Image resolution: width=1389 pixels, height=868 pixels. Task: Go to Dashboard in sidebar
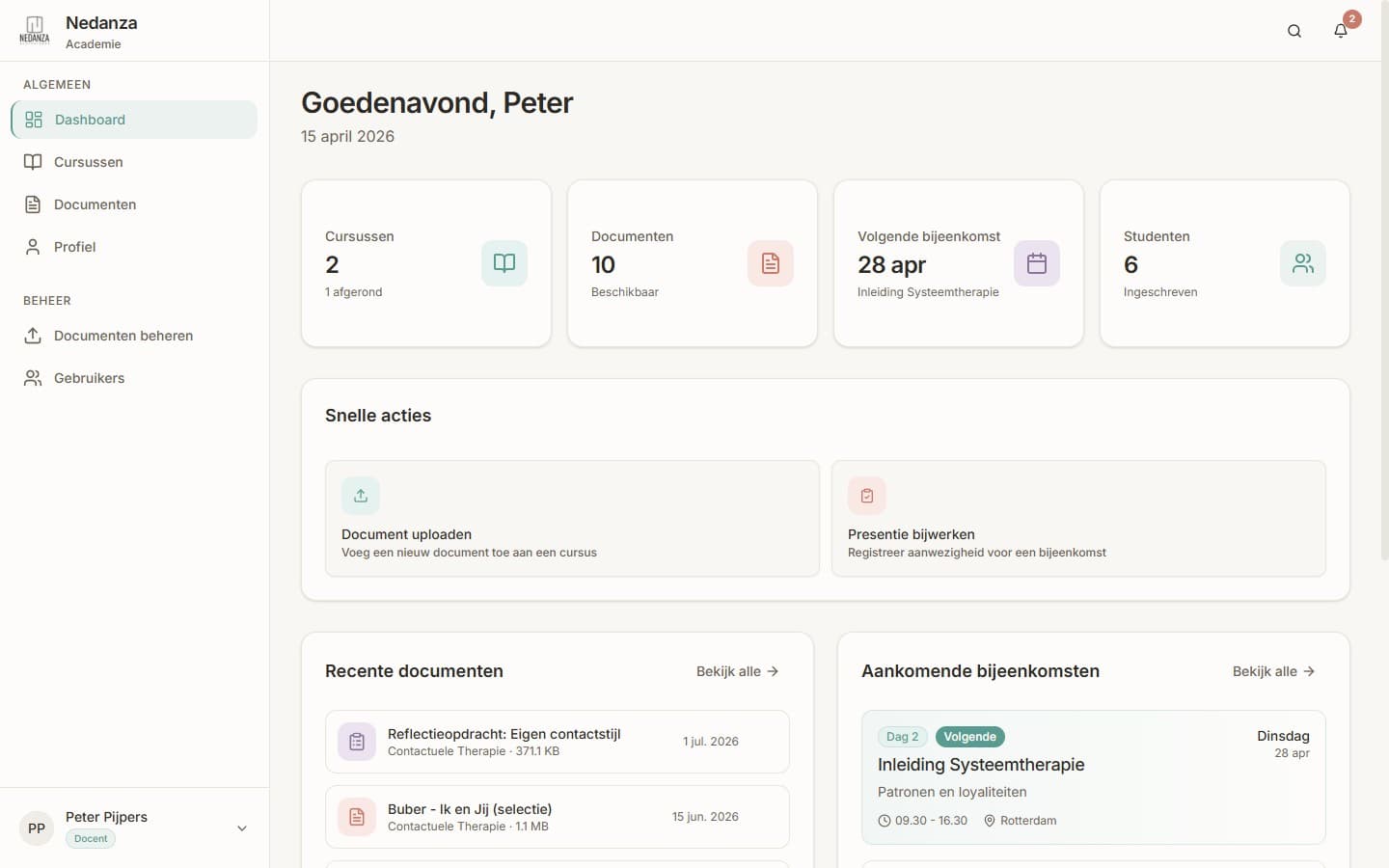pyautogui.click(x=134, y=120)
